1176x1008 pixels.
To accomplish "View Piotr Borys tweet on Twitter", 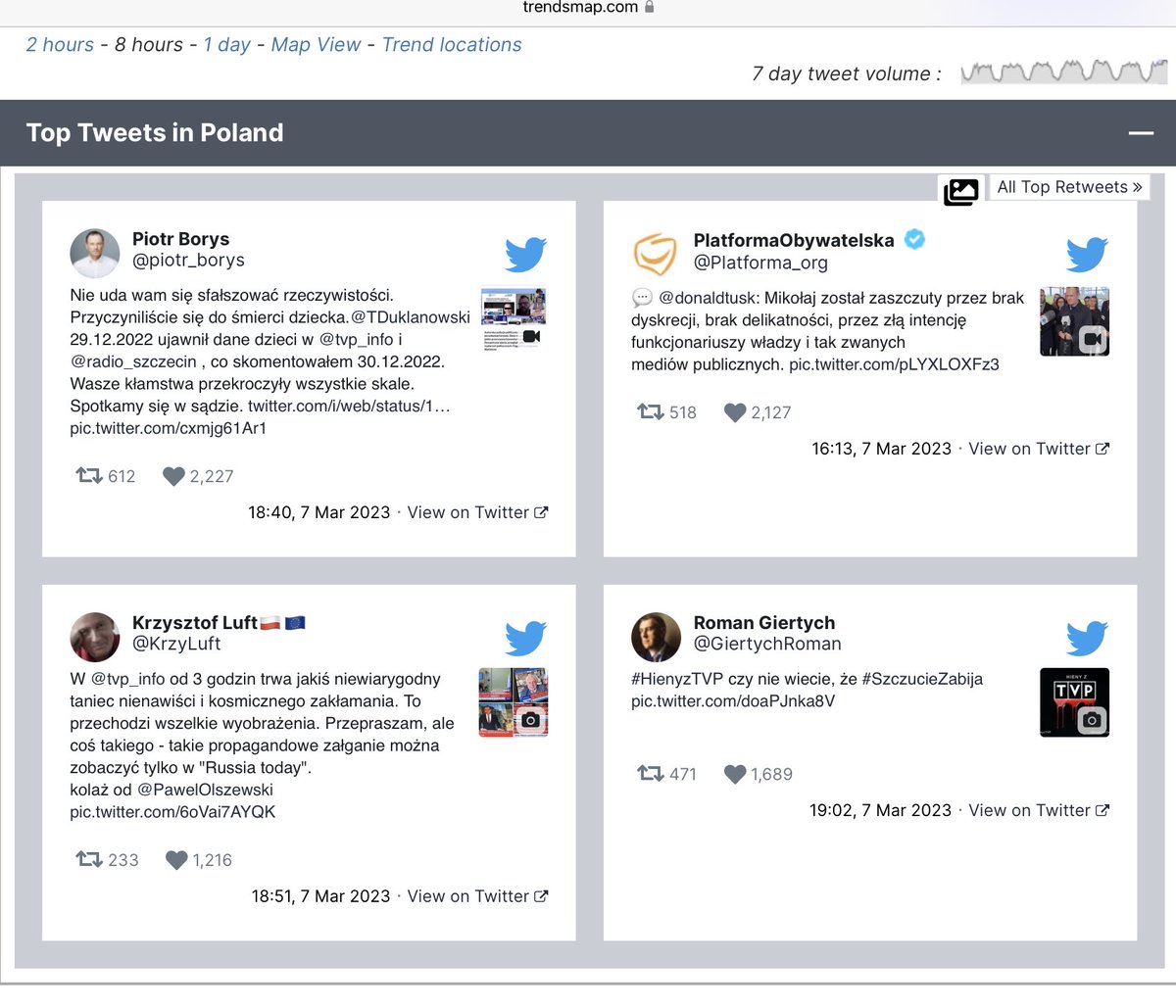I will pyautogui.click(x=477, y=512).
